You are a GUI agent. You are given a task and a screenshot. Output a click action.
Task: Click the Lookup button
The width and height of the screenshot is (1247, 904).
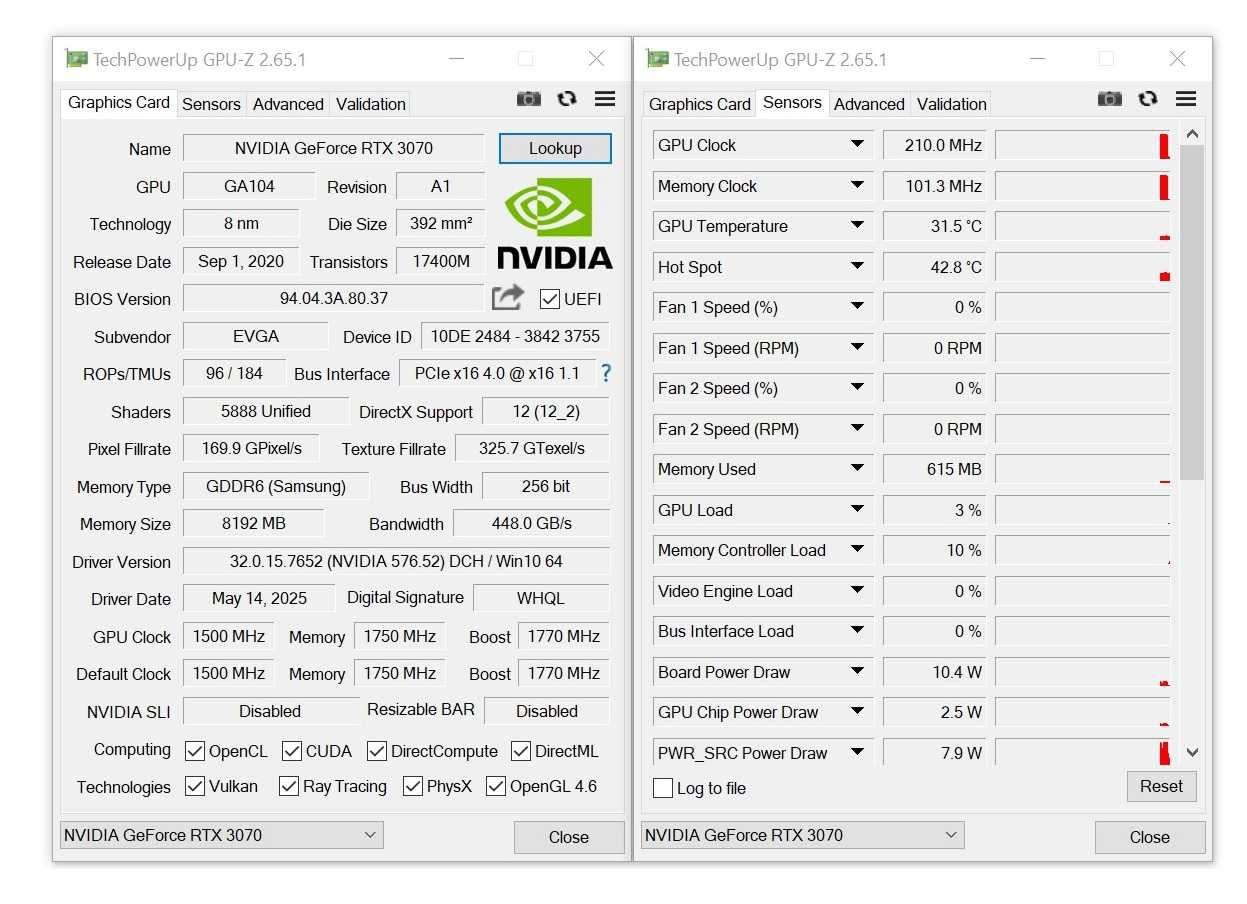coord(555,148)
